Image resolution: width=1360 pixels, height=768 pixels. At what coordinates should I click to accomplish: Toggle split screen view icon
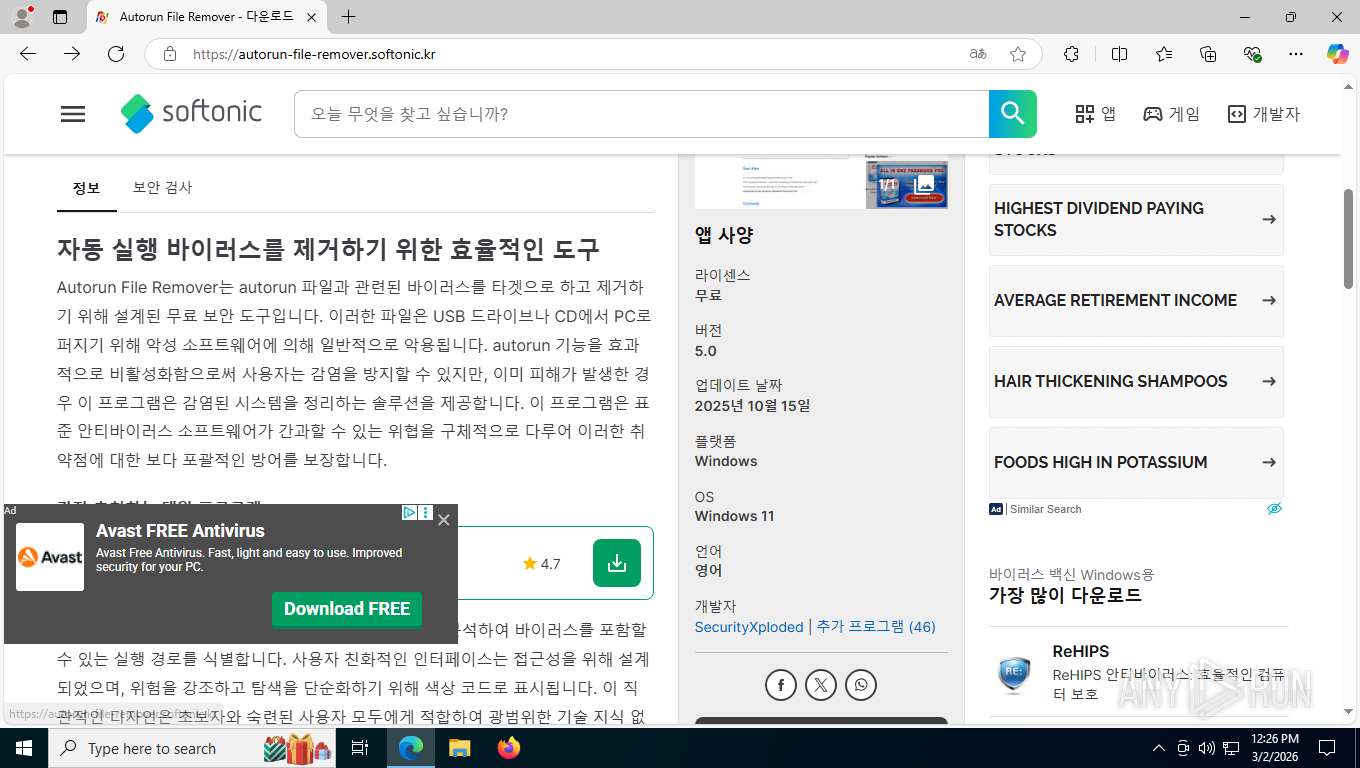[1119, 54]
